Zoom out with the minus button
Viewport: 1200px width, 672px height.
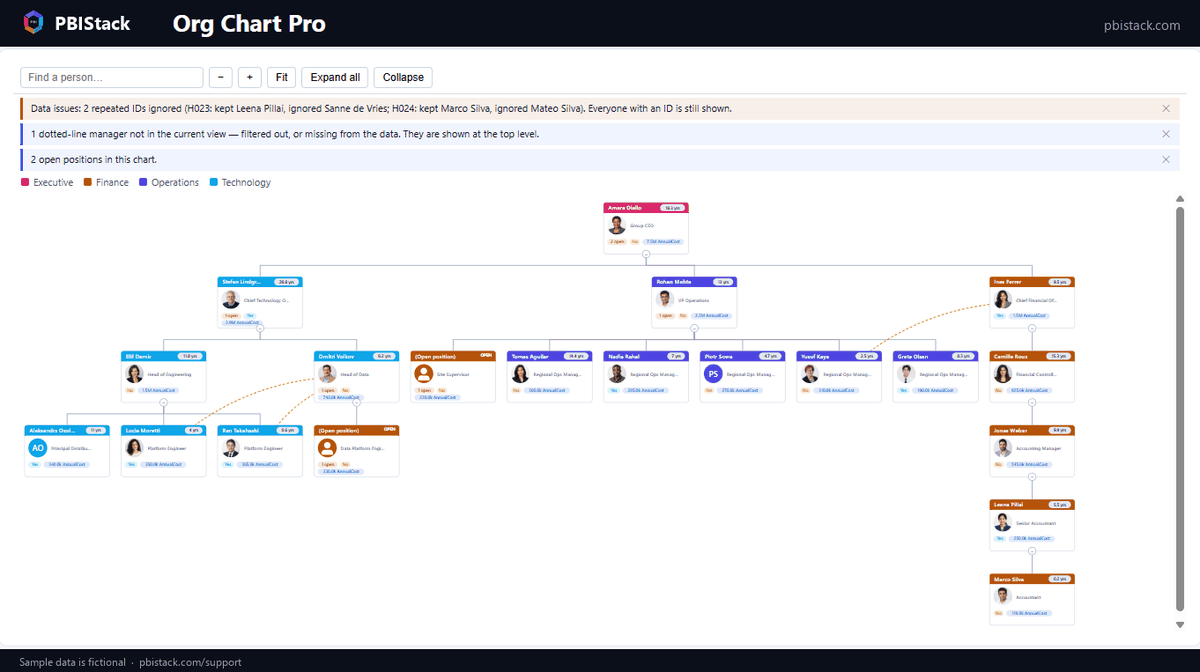220,77
